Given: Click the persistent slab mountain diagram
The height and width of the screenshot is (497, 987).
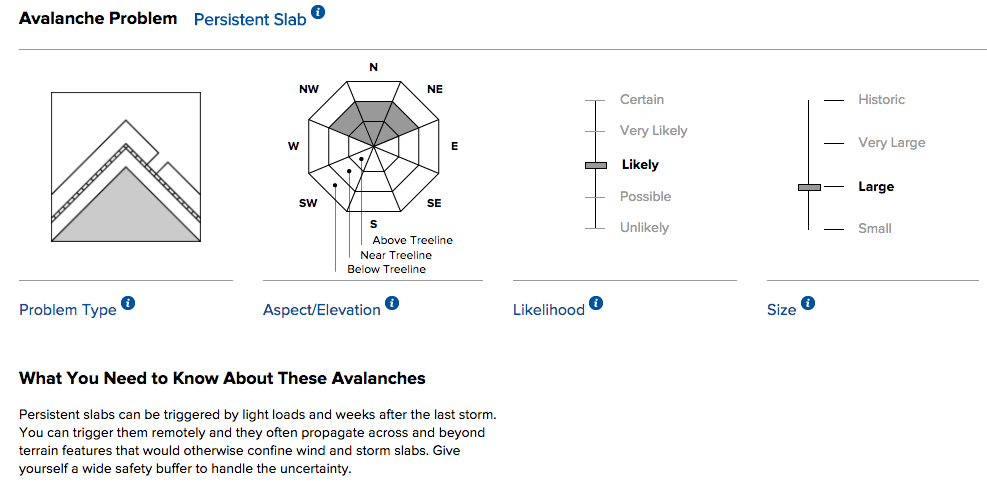Looking at the screenshot, I should pyautogui.click(x=126, y=167).
